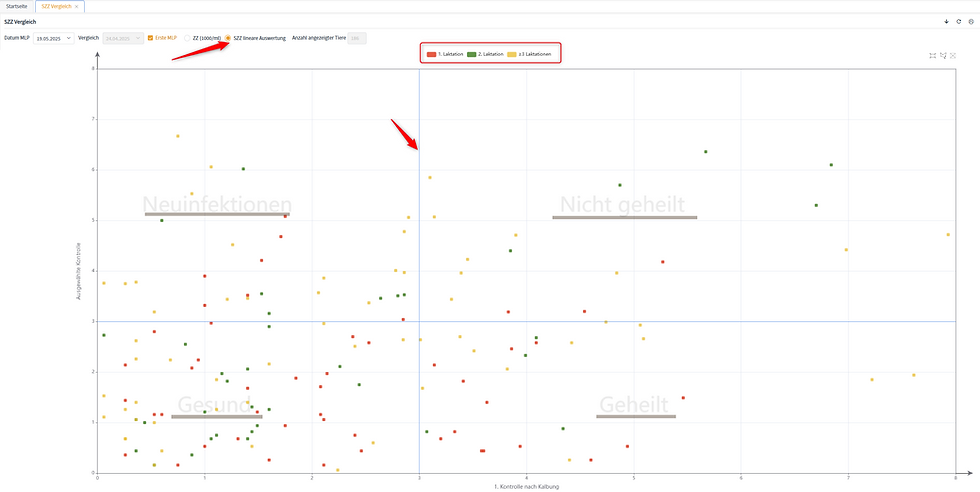Image resolution: width=980 pixels, height=492 pixels.
Task: Activate the polygon selection chart tool
Action: 943,56
